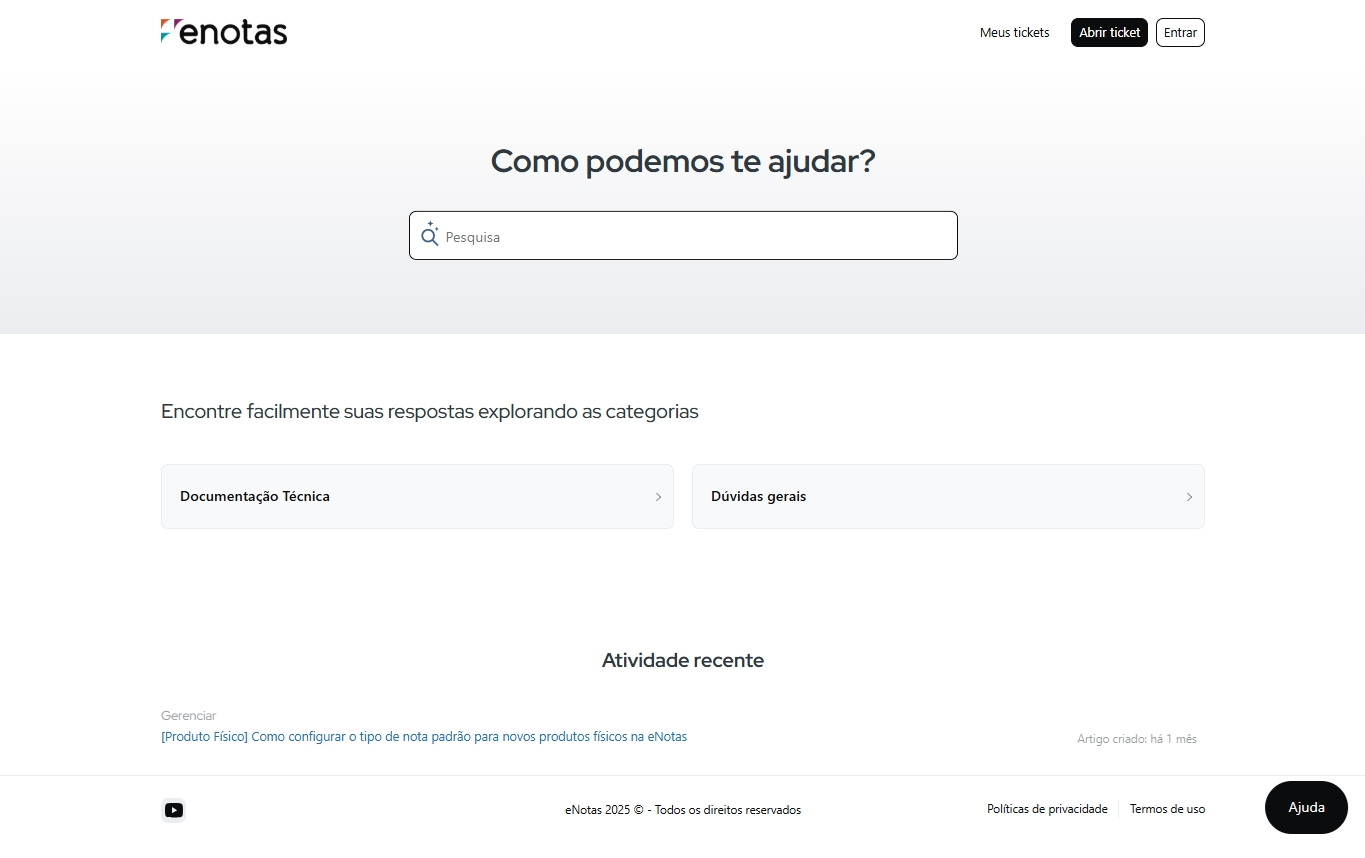Image resolution: width=1365 pixels, height=858 pixels.
Task: Open the Ajuda help widget button
Action: coord(1306,807)
